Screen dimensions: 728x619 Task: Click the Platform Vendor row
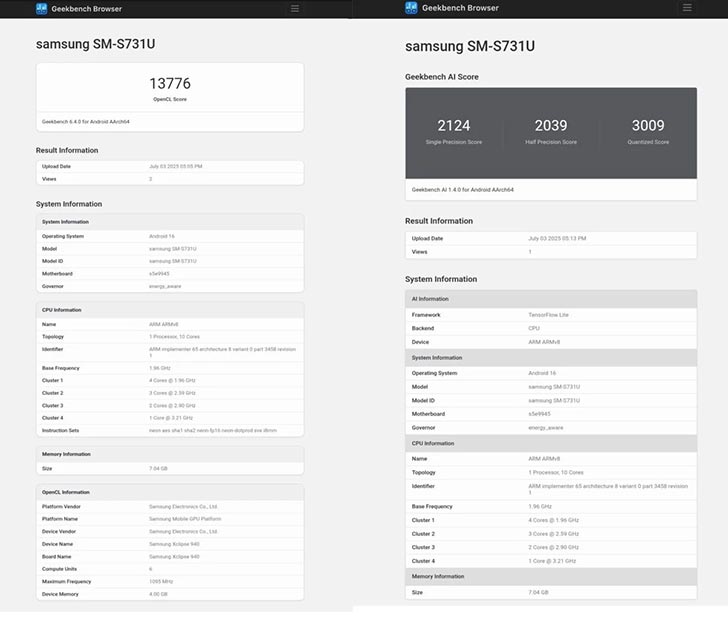[170, 507]
